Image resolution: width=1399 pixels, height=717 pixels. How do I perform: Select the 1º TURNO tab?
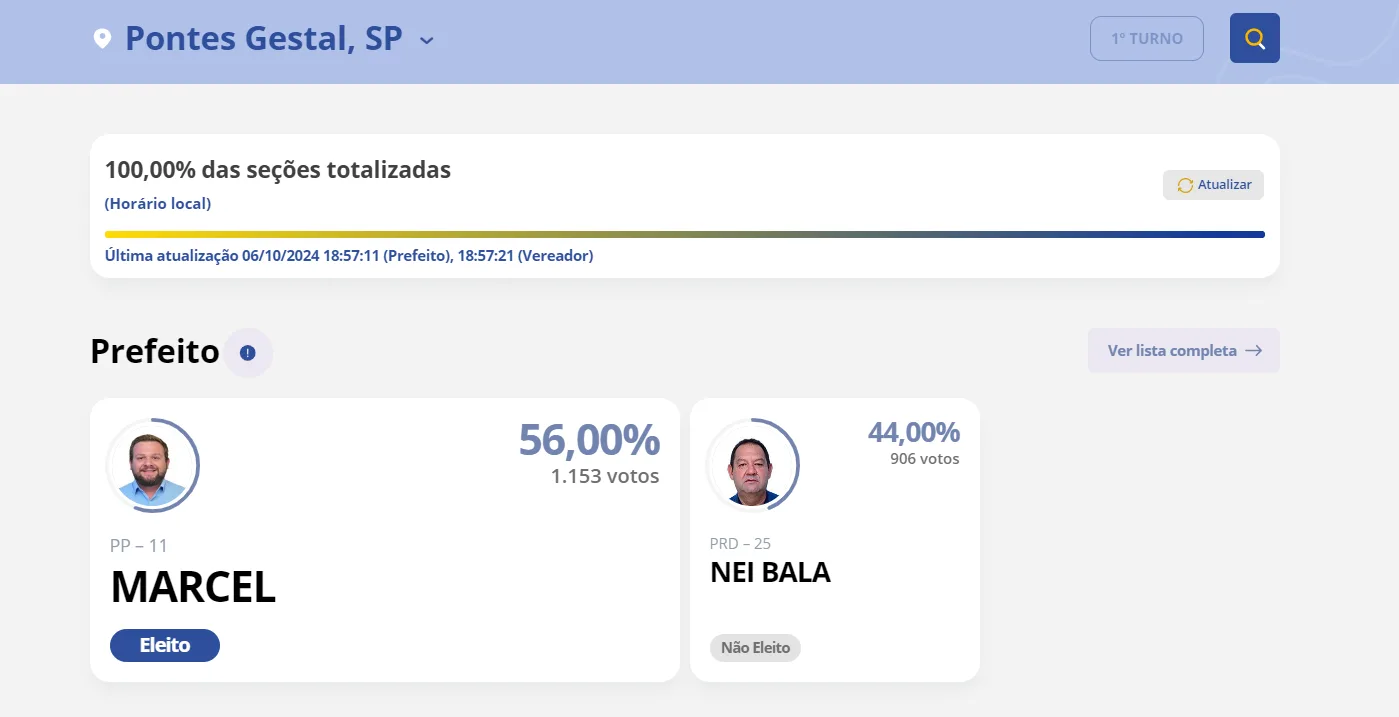point(1147,39)
